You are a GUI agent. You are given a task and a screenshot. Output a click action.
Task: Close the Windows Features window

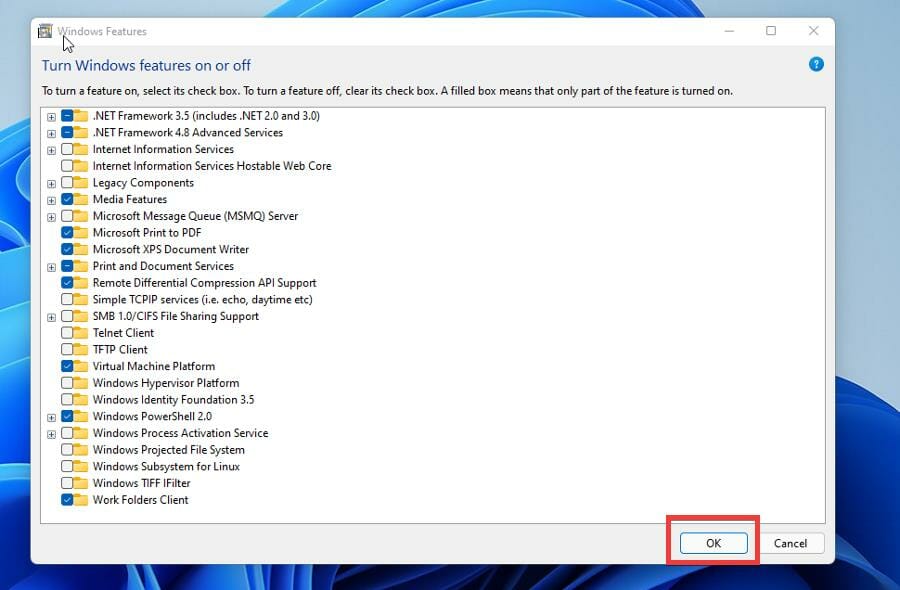pyautogui.click(x=813, y=31)
